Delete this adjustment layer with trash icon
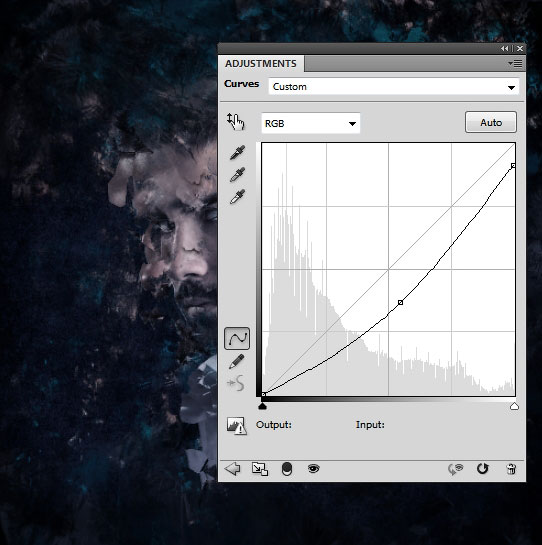Viewport: 542px width, 545px height. click(x=511, y=469)
